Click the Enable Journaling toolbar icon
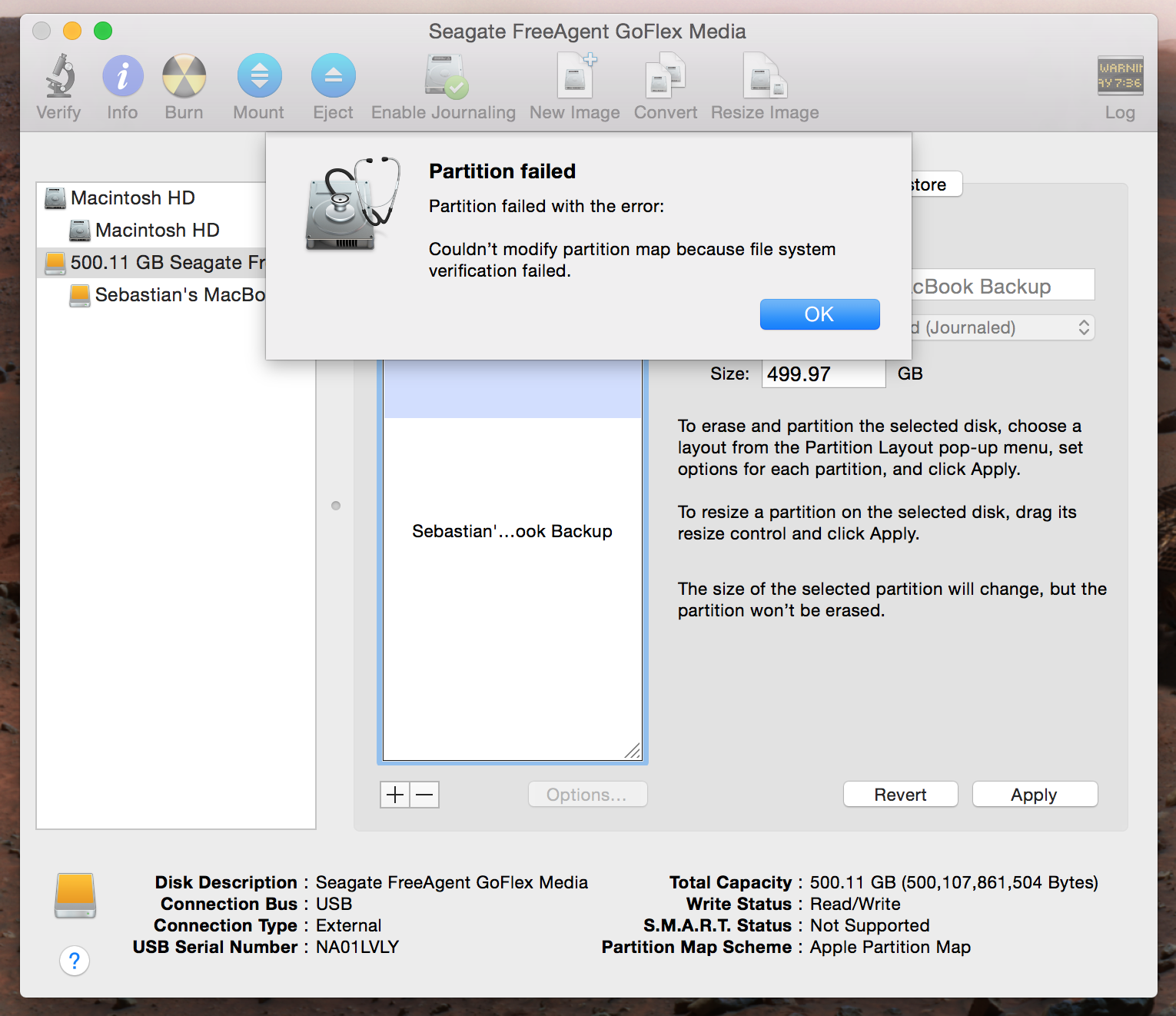This screenshot has height=1016, width=1176. click(x=446, y=76)
